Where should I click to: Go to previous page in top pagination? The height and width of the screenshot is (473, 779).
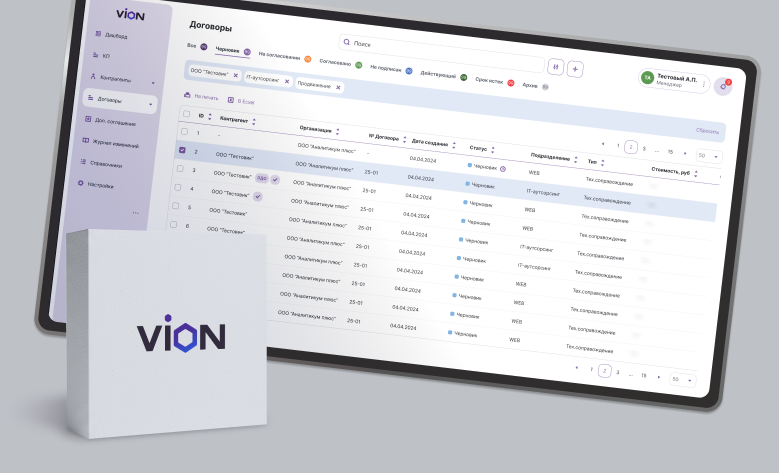point(603,144)
